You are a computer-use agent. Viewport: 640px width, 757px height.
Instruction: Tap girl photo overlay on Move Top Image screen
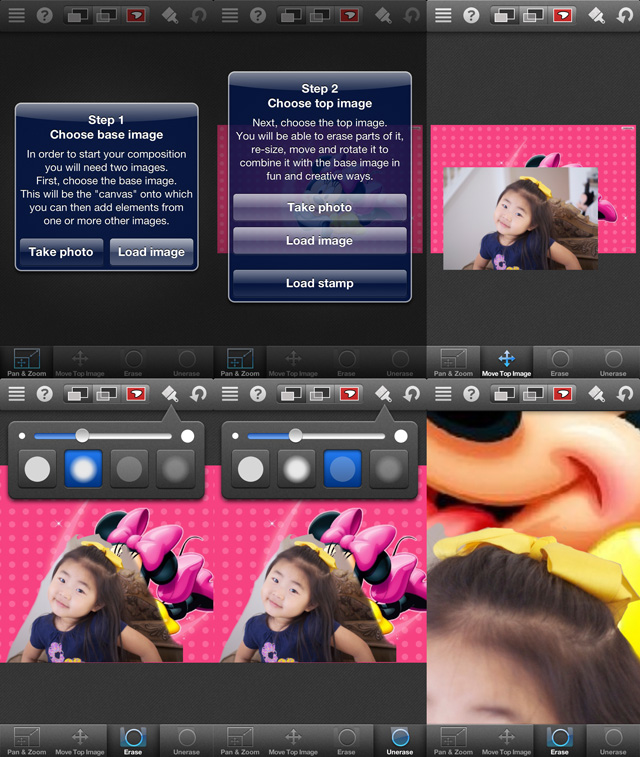(520, 219)
